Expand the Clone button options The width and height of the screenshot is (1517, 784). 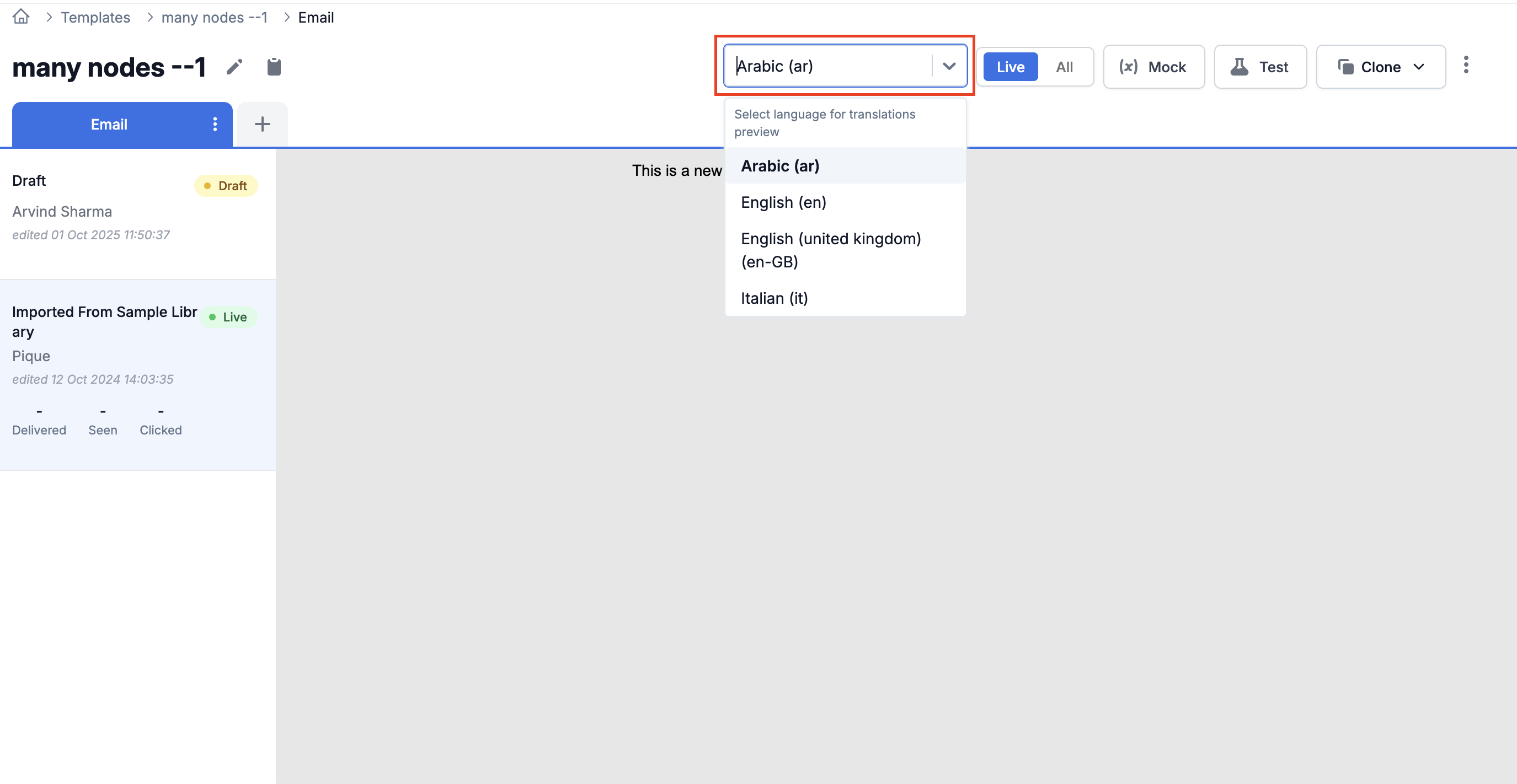pos(1419,67)
